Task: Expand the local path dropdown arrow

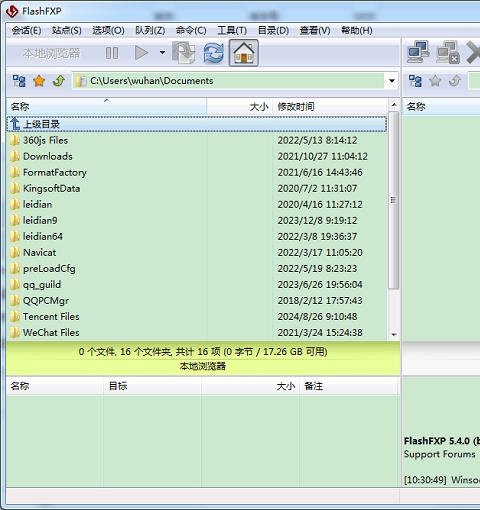Action: (392, 81)
